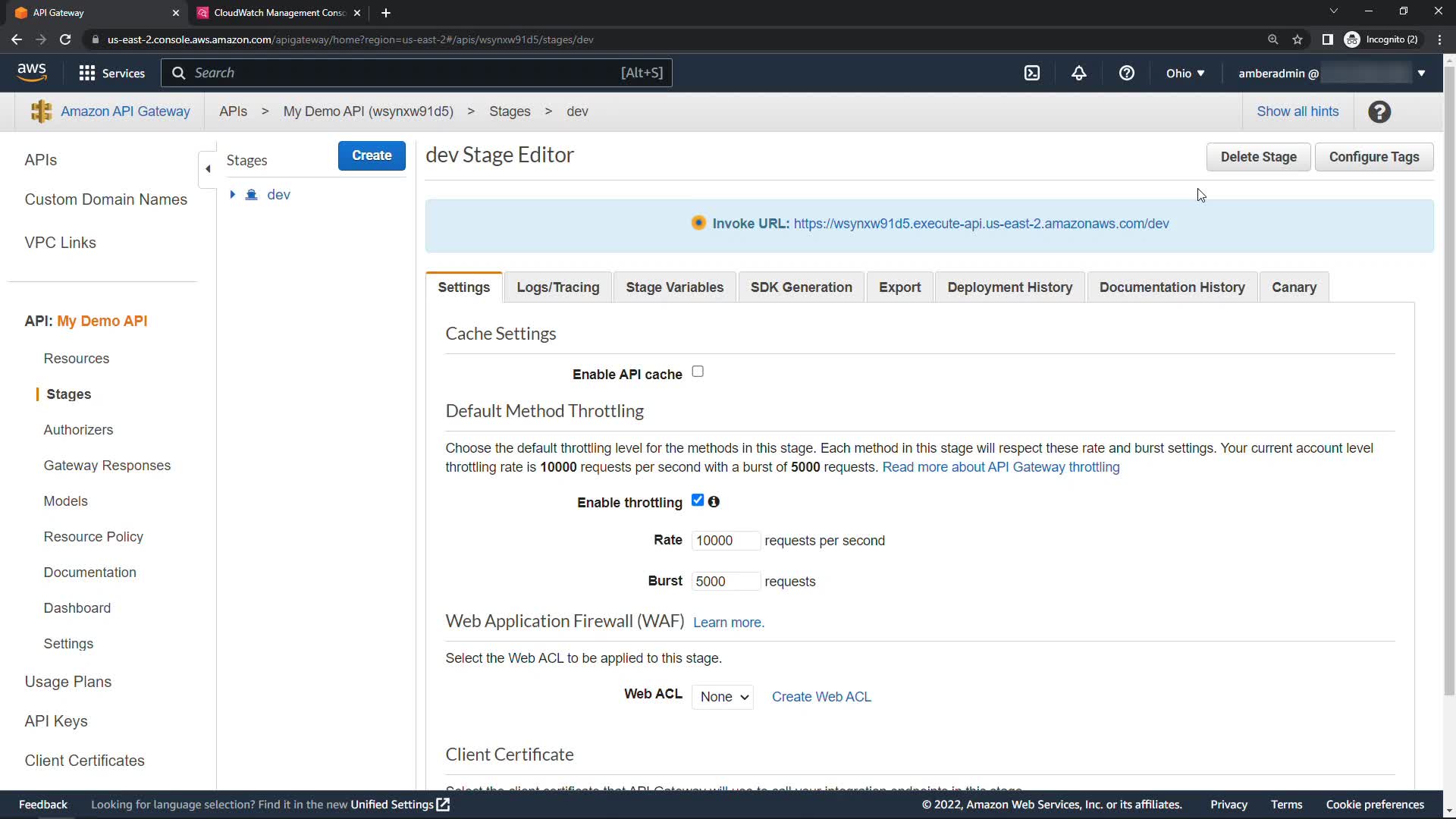Click throttling info icon beside checkbox

click(714, 501)
